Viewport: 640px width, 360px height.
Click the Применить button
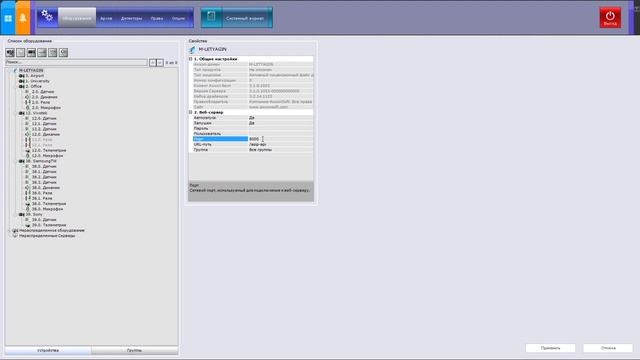pos(551,348)
